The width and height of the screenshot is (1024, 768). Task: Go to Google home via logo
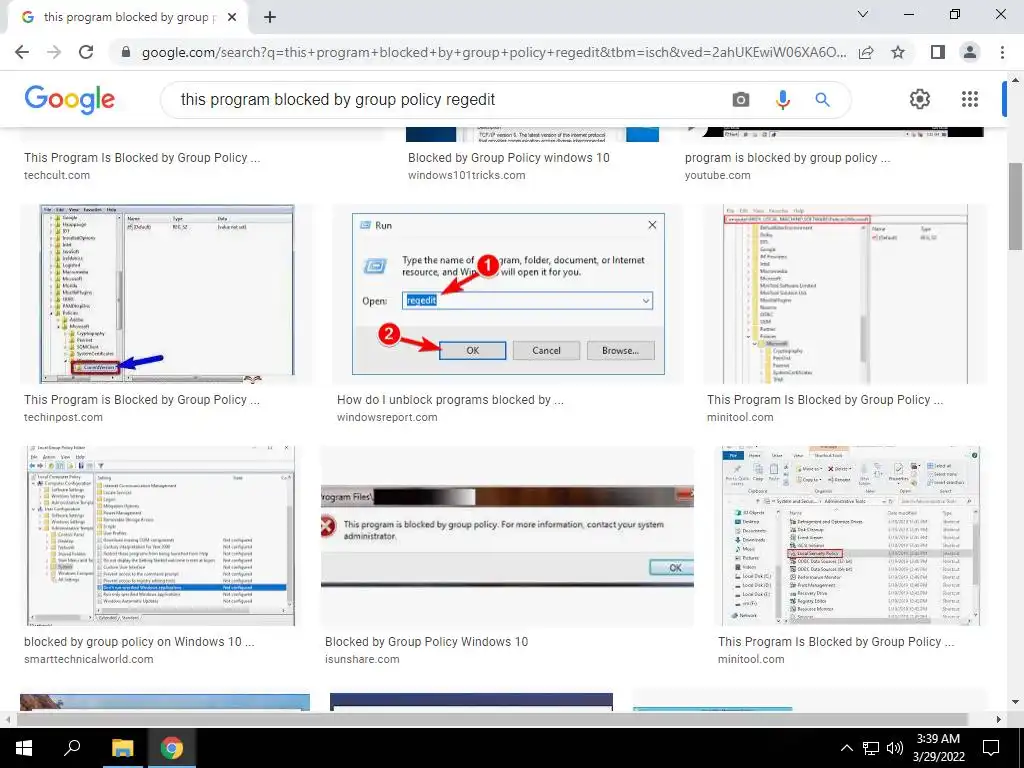[x=70, y=99]
